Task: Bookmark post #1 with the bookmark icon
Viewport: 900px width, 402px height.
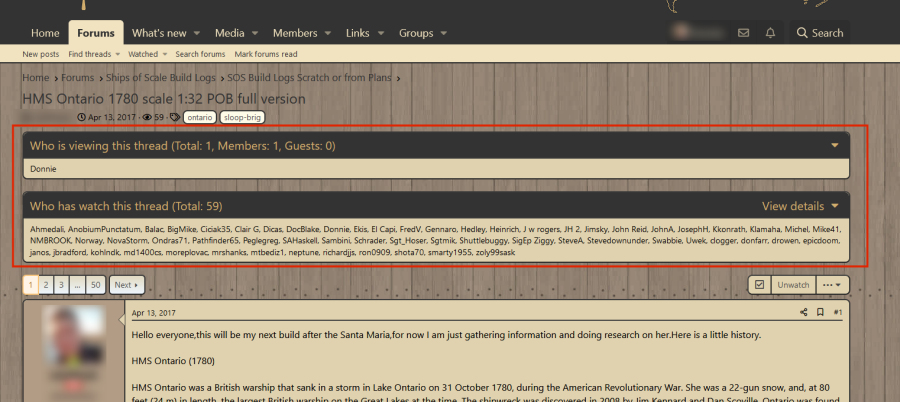Action: [820, 312]
